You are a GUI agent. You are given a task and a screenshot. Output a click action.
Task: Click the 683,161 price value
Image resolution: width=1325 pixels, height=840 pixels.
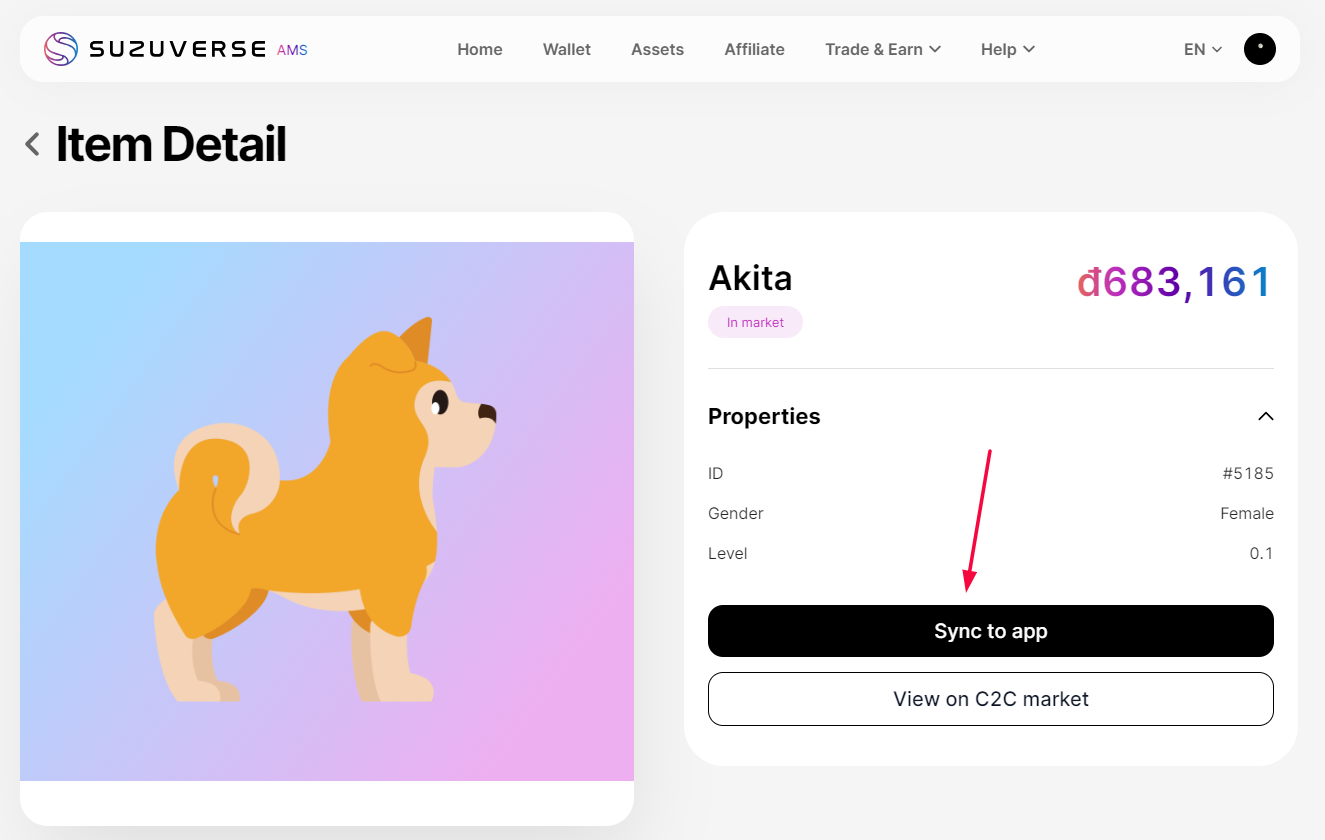pos(1174,282)
